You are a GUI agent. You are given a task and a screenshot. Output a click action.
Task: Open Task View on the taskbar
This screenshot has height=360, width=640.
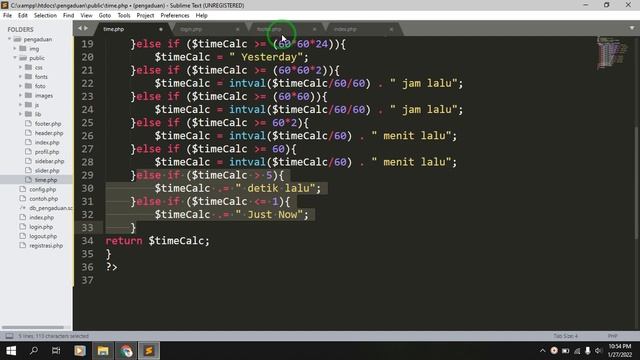pos(56,351)
